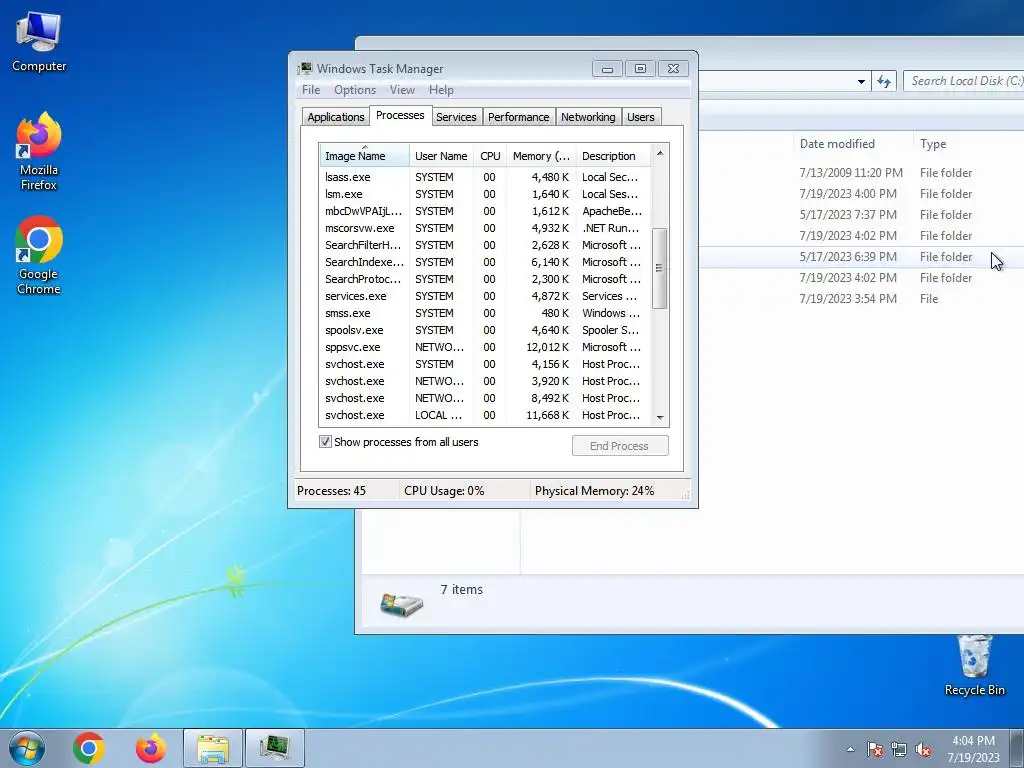
Task: Click the Search Local Disk input field
Action: pyautogui.click(x=964, y=81)
